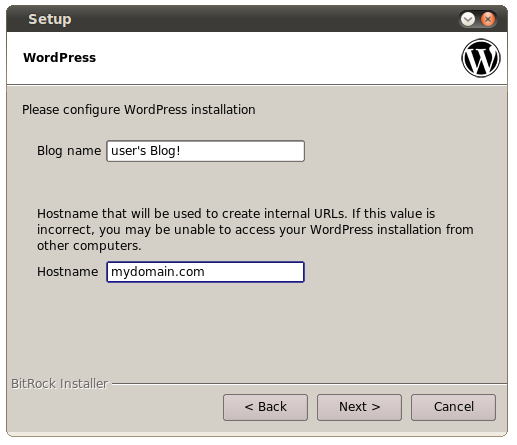Click the hostname description paragraph
The image size is (517, 445).
click(255, 230)
